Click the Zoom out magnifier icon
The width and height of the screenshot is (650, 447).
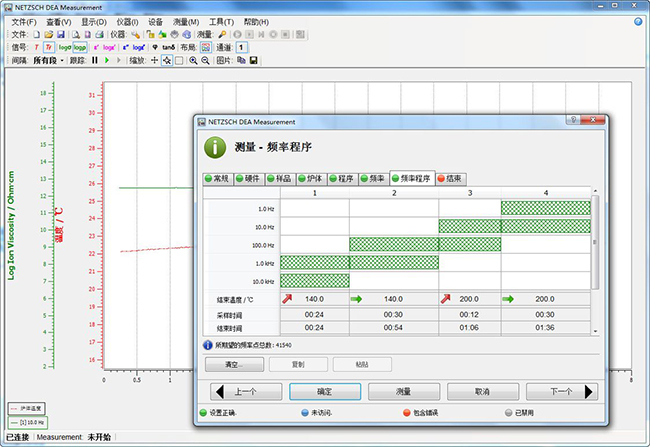click(204, 60)
